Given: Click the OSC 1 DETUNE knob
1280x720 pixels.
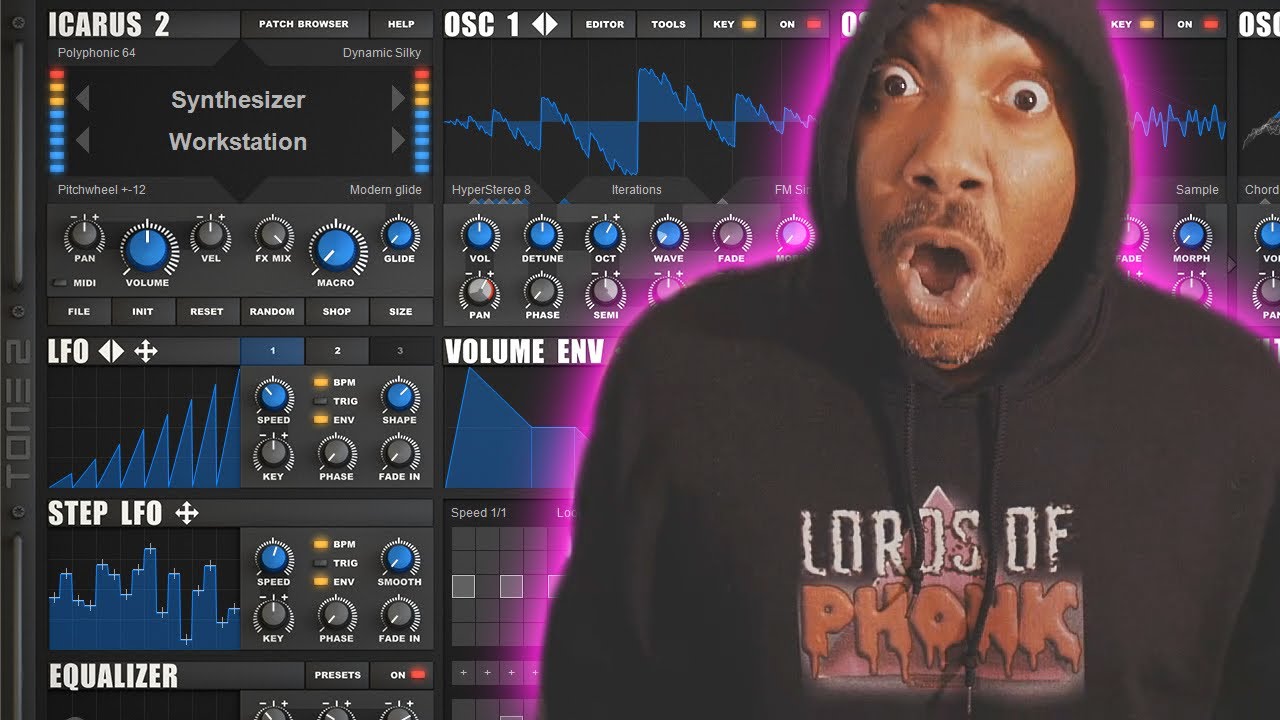Looking at the screenshot, I should coord(542,235).
